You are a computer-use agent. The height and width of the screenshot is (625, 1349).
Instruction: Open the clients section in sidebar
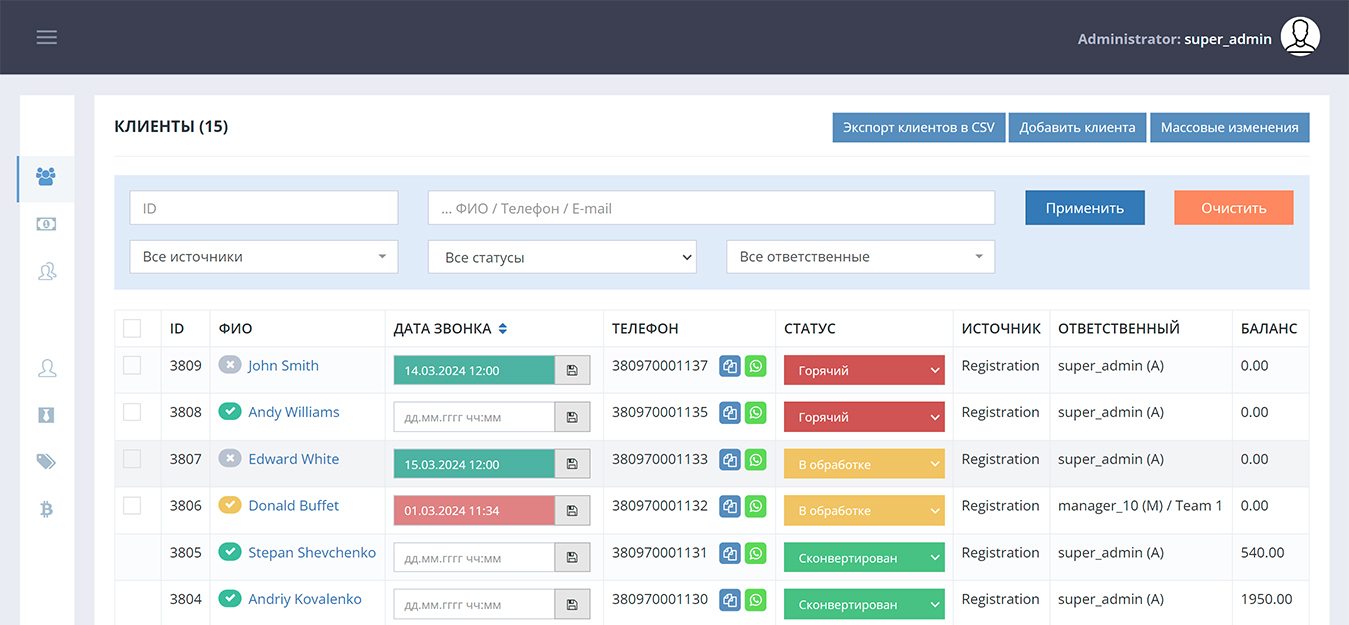[x=46, y=177]
